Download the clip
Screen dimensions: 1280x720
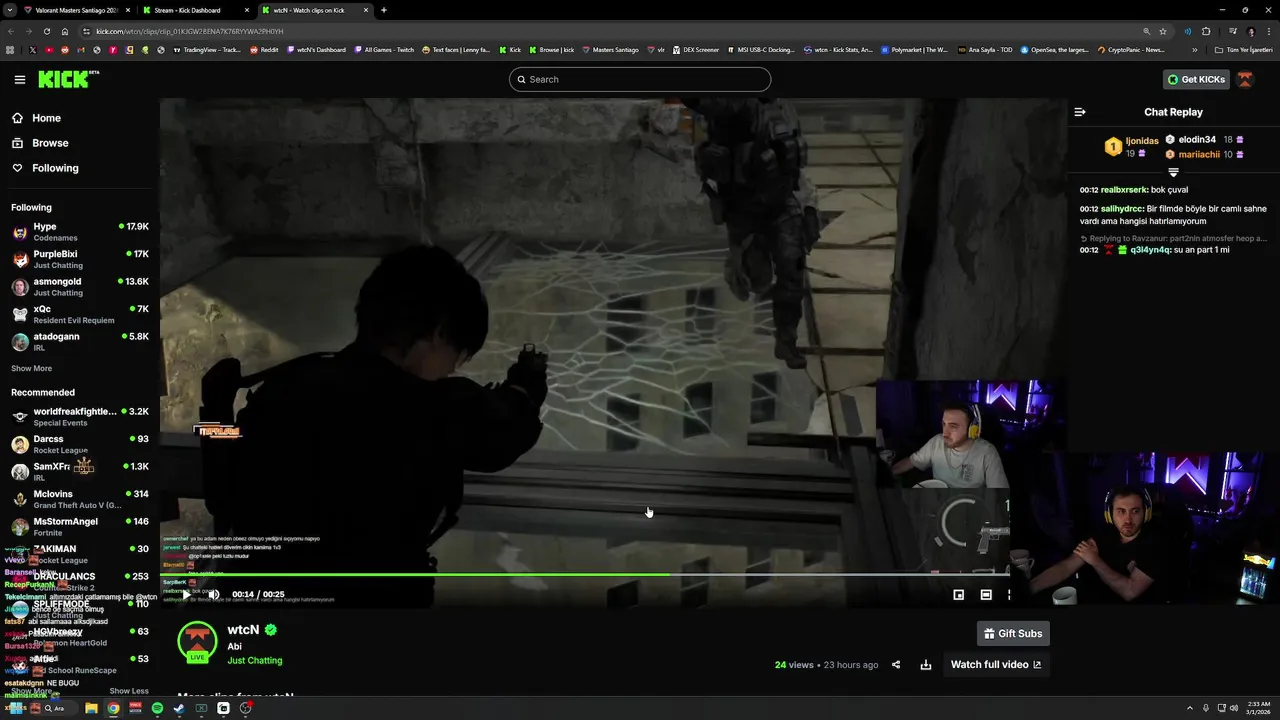tap(926, 665)
